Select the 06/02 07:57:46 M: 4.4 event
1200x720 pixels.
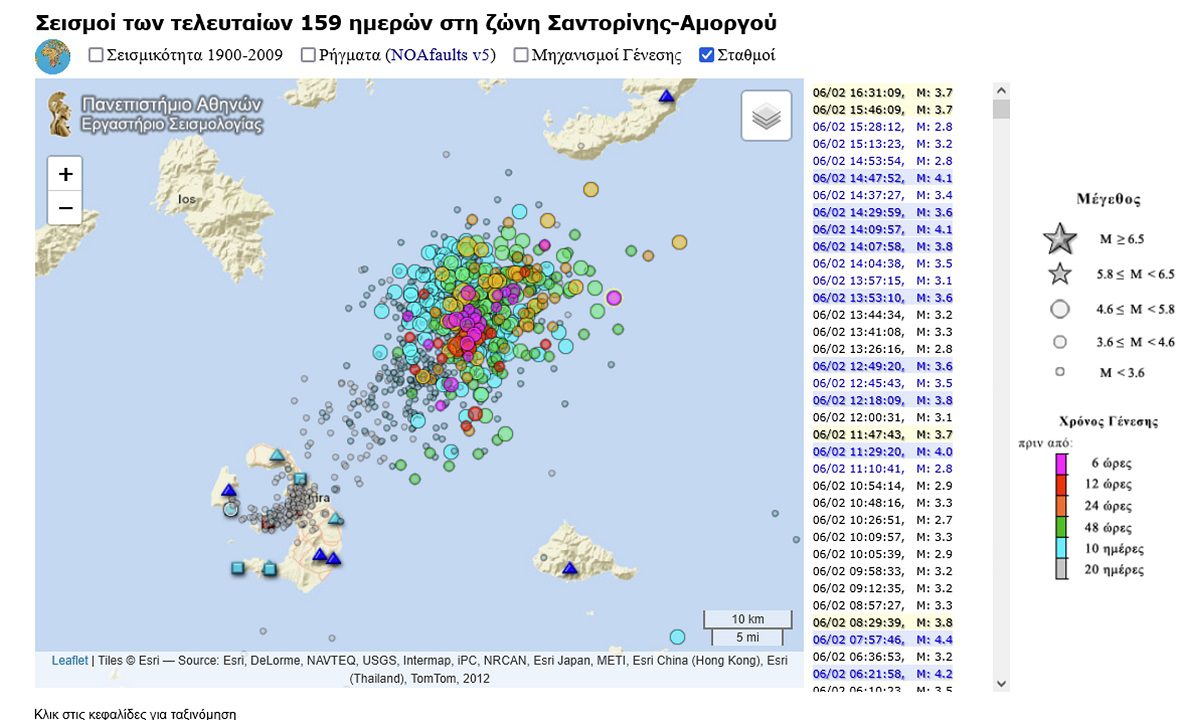[882, 639]
